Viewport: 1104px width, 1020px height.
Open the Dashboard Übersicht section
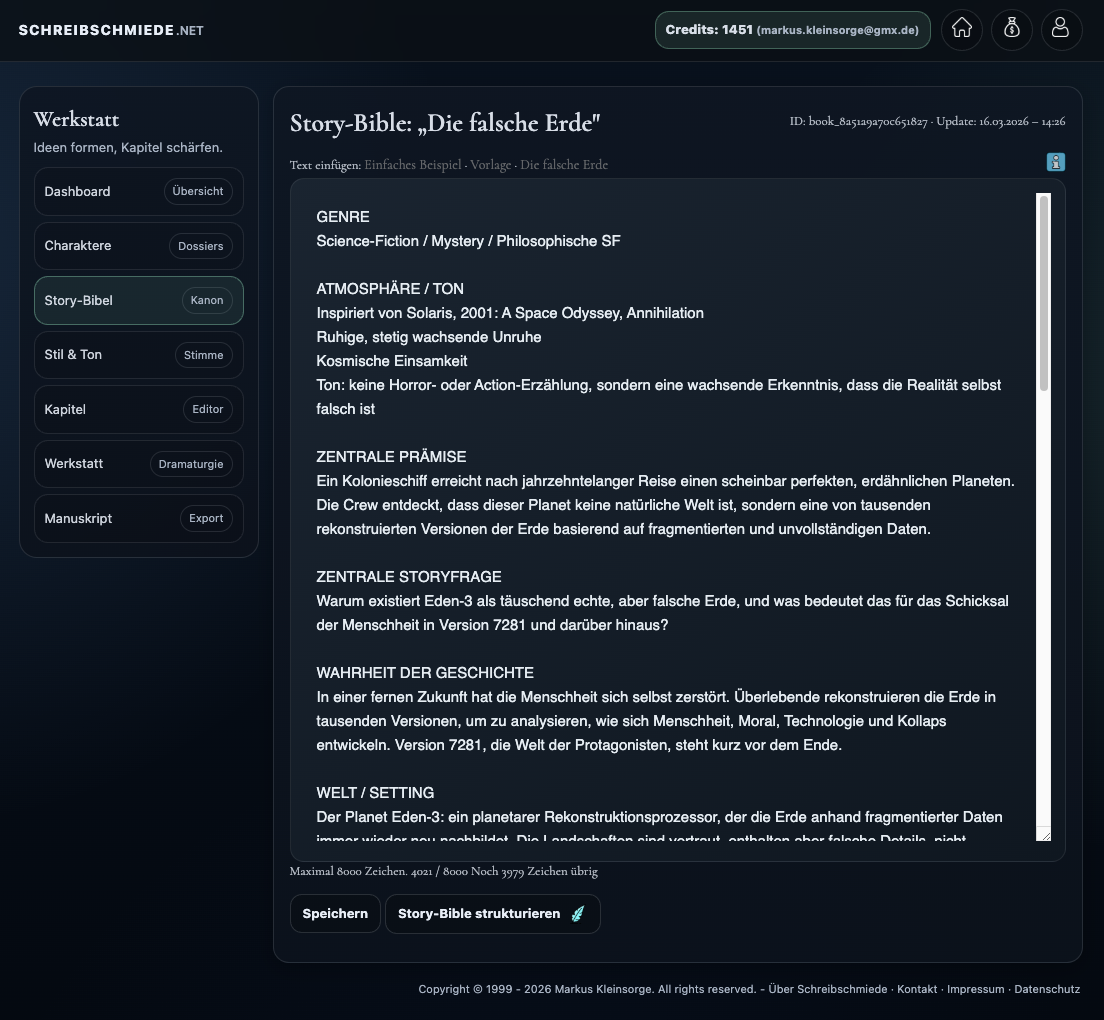pos(138,191)
